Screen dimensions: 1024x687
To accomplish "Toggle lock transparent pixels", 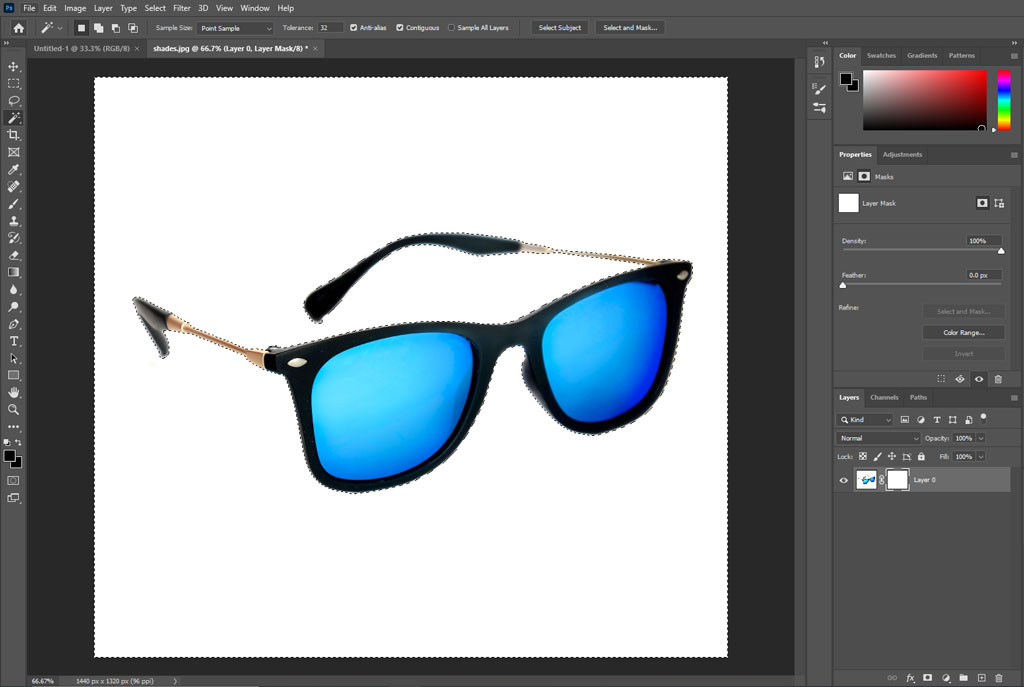I will [863, 456].
